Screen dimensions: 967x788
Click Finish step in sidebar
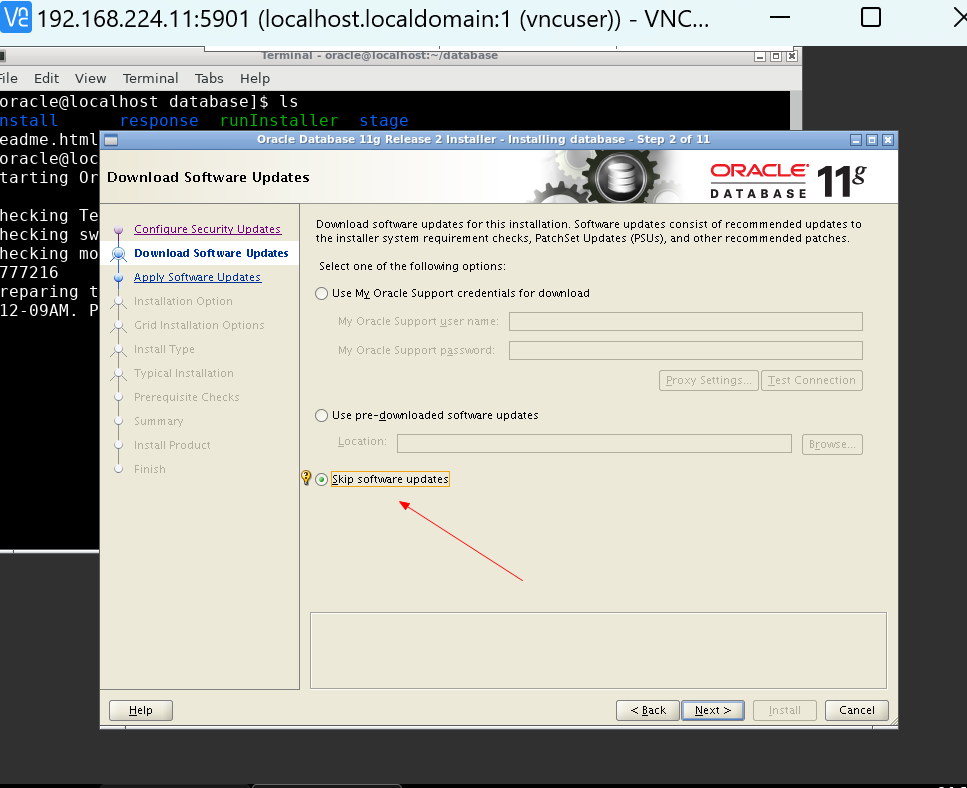pyautogui.click(x=150, y=470)
